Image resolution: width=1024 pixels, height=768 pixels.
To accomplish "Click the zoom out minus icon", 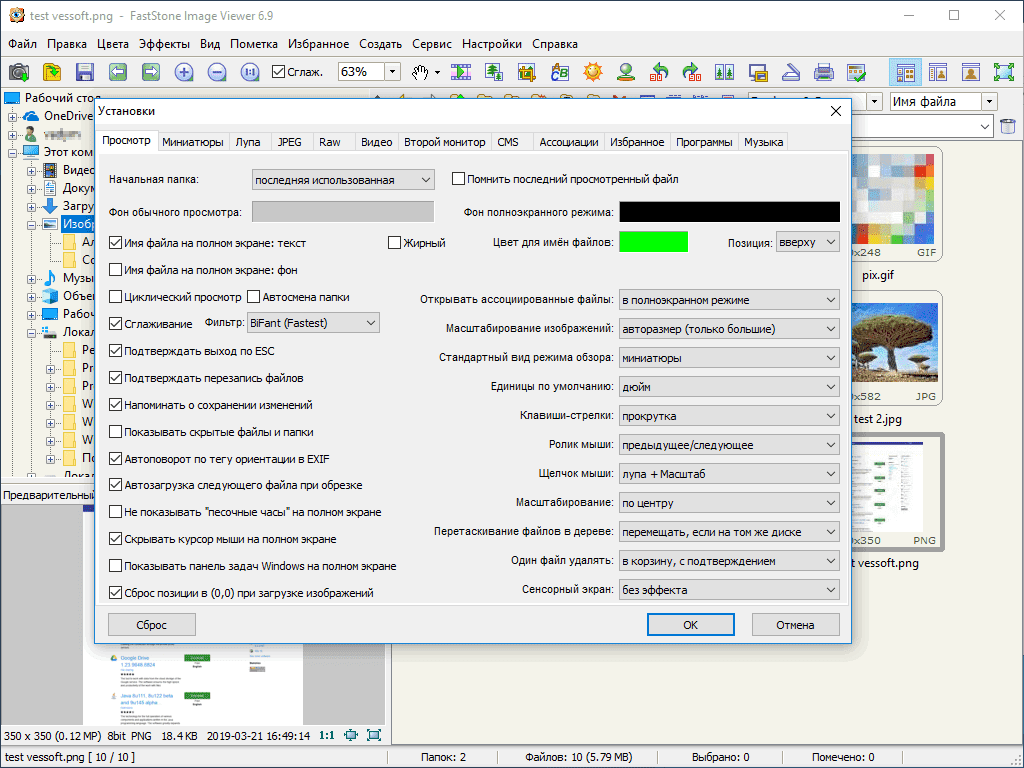I will pos(217,72).
